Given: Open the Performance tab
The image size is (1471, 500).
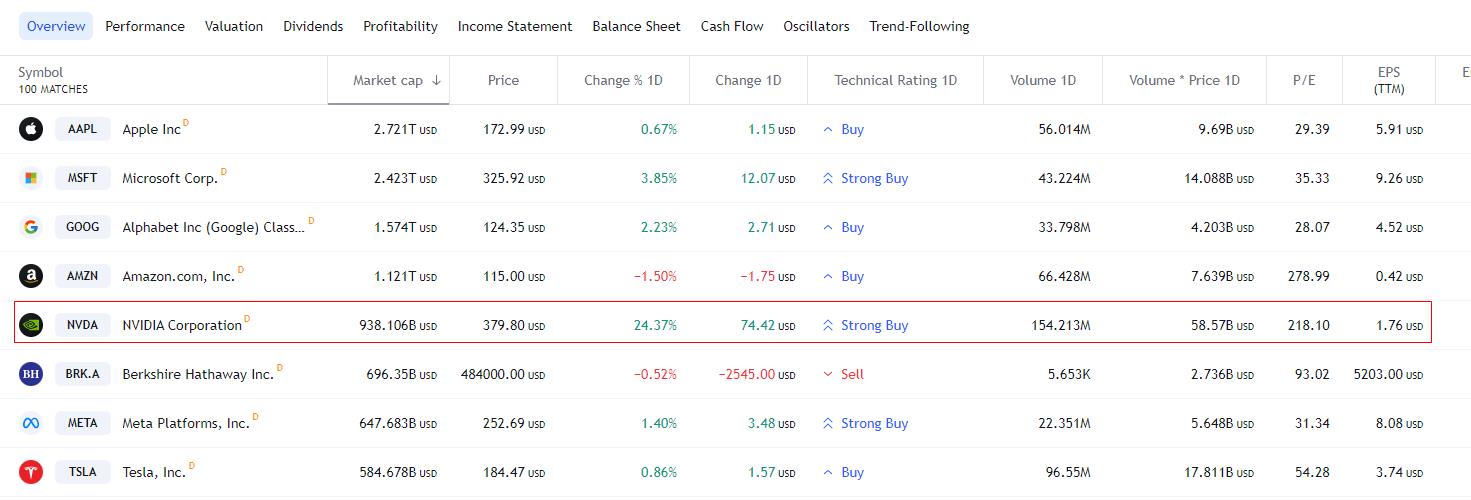Looking at the screenshot, I should 145,26.
